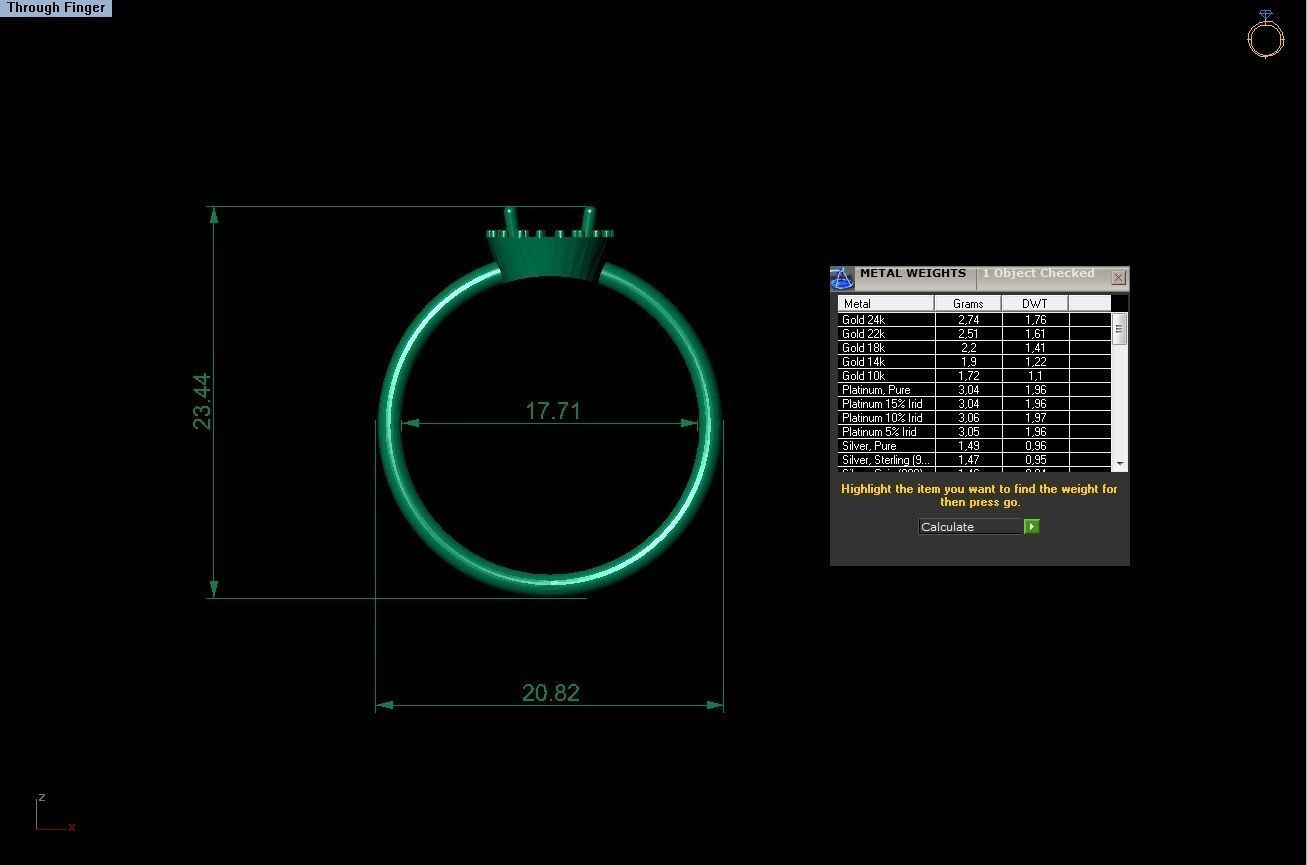Viewport: 1307px width, 865px height.
Task: Highlight the Platinum 5% Irid row
Action: point(974,432)
